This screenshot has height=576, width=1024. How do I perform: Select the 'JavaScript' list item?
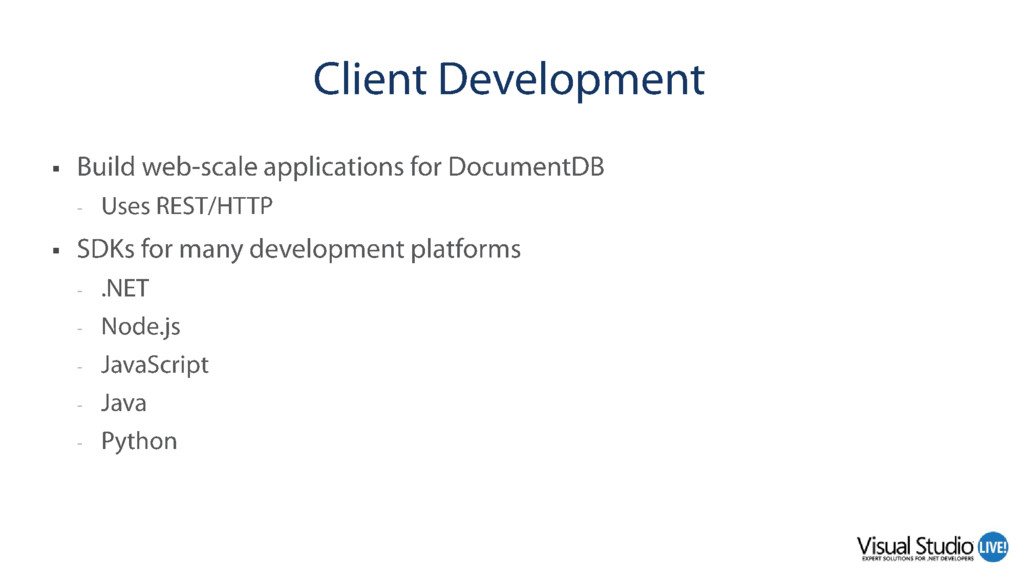pyautogui.click(x=155, y=365)
